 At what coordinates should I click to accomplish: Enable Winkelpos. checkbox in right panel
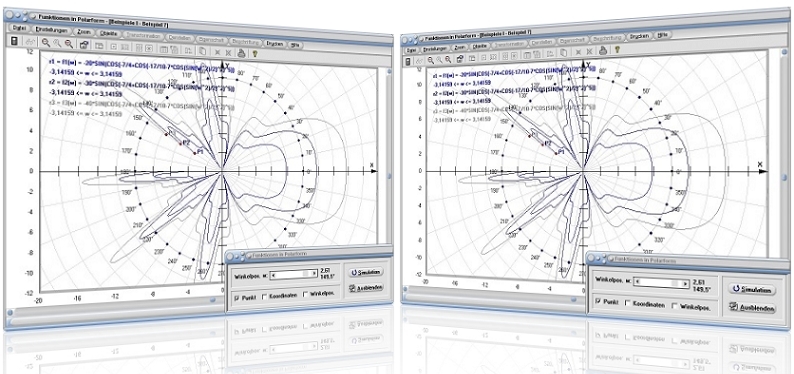(675, 306)
